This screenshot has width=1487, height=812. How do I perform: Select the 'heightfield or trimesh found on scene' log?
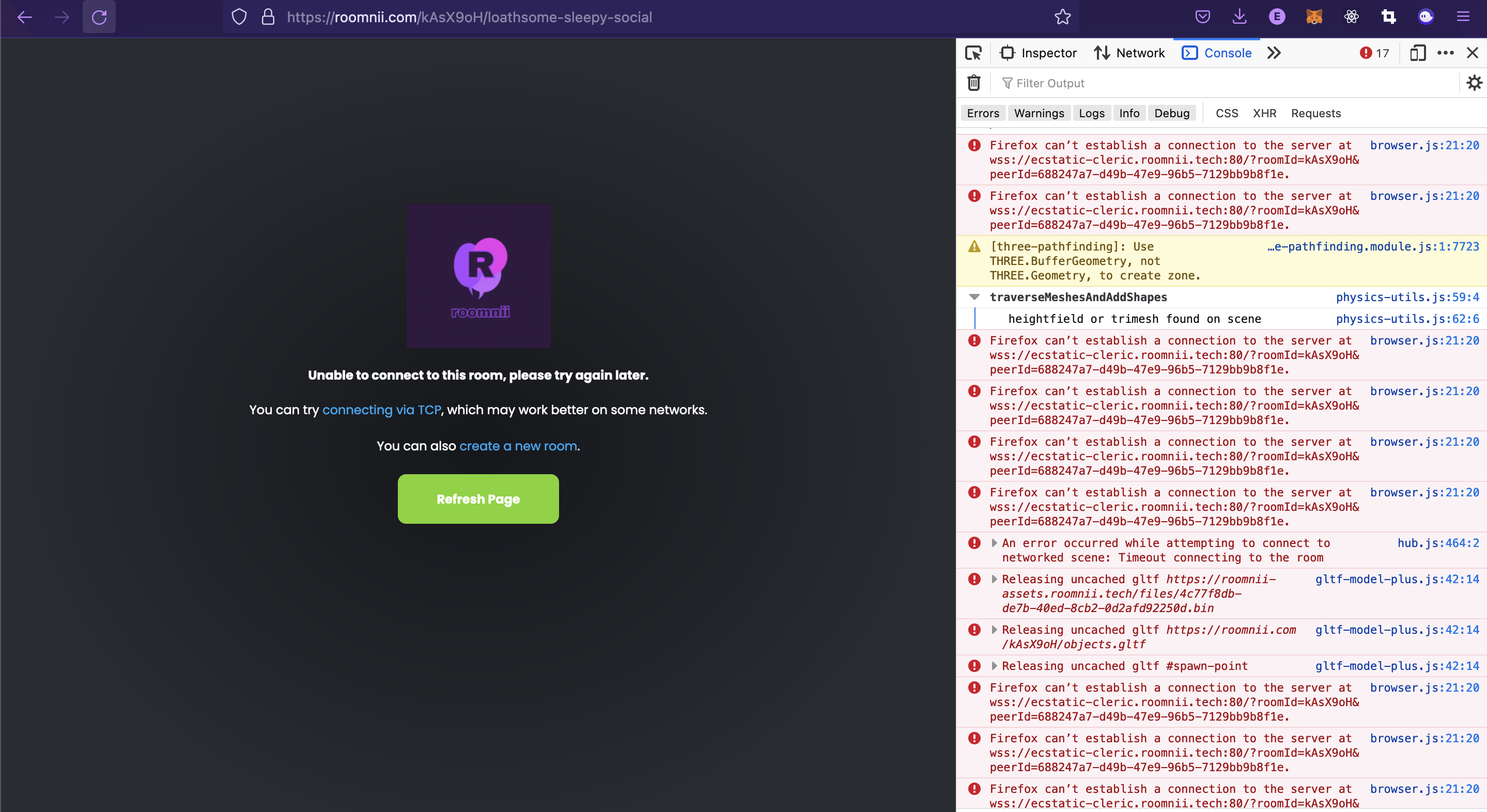pos(1134,319)
